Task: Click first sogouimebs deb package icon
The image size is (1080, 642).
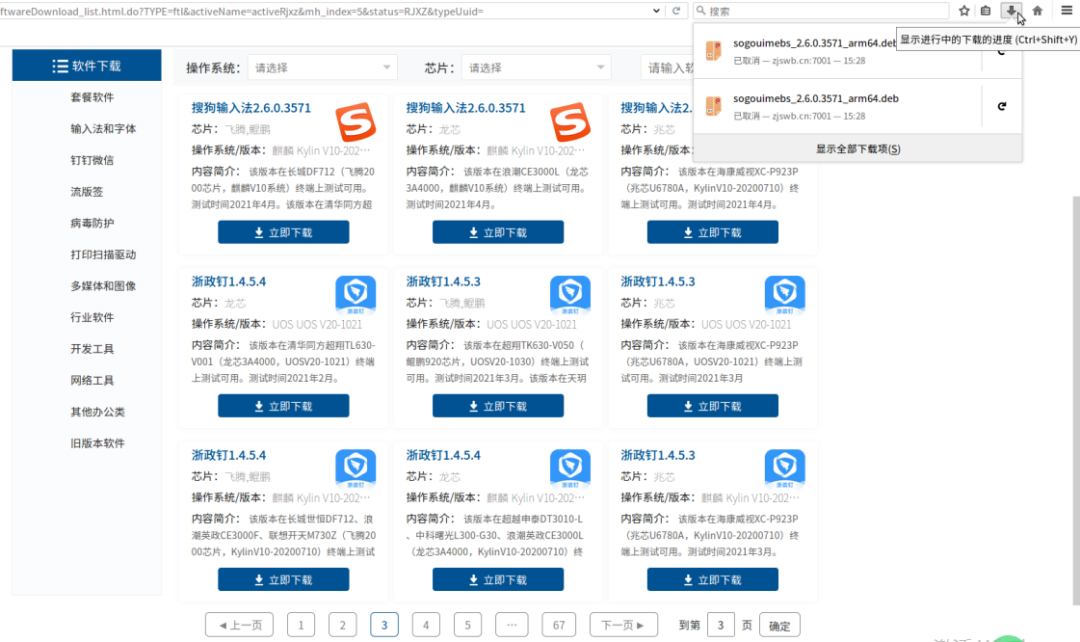Action: pos(714,50)
